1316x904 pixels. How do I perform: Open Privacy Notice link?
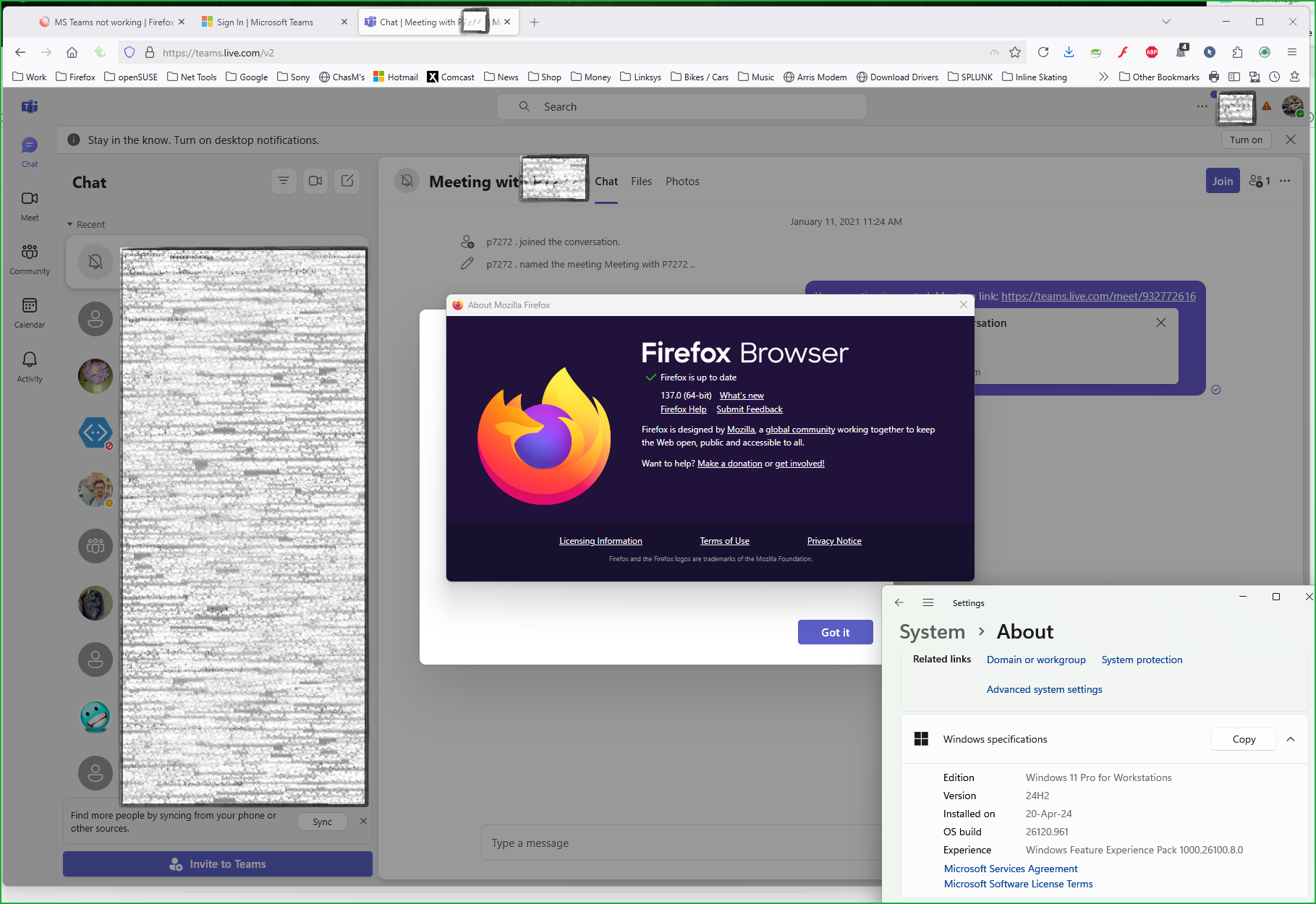tap(834, 541)
